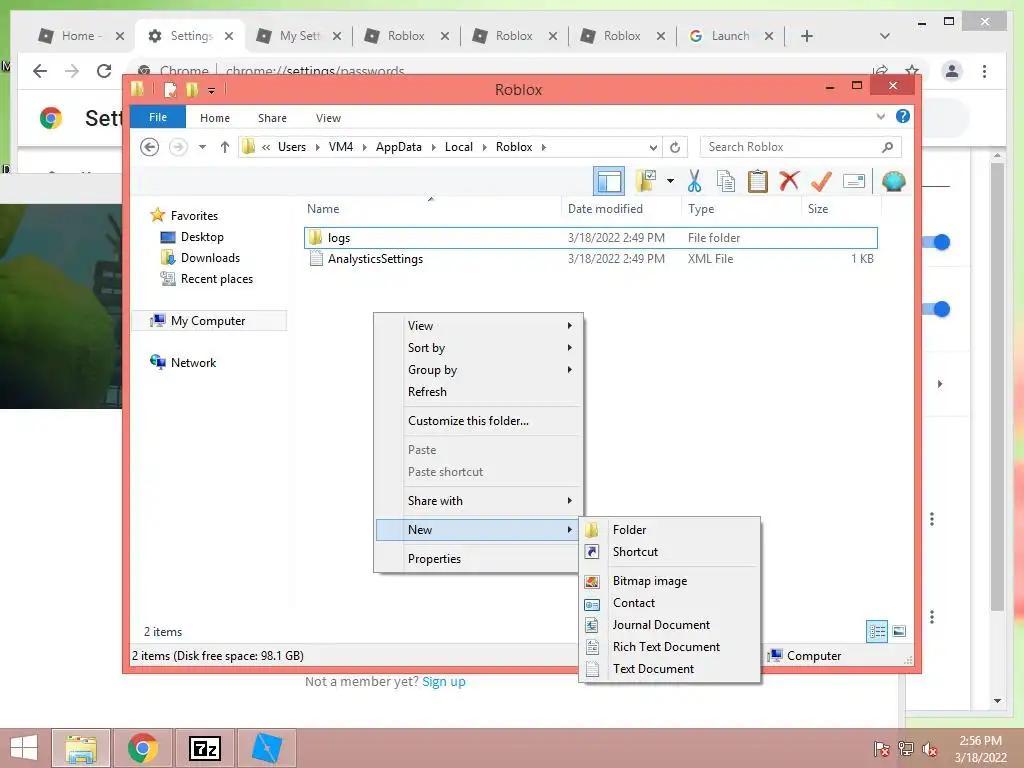Image resolution: width=1024 pixels, height=768 pixels.
Task: Open the View ribbon tab
Action: coord(328,118)
